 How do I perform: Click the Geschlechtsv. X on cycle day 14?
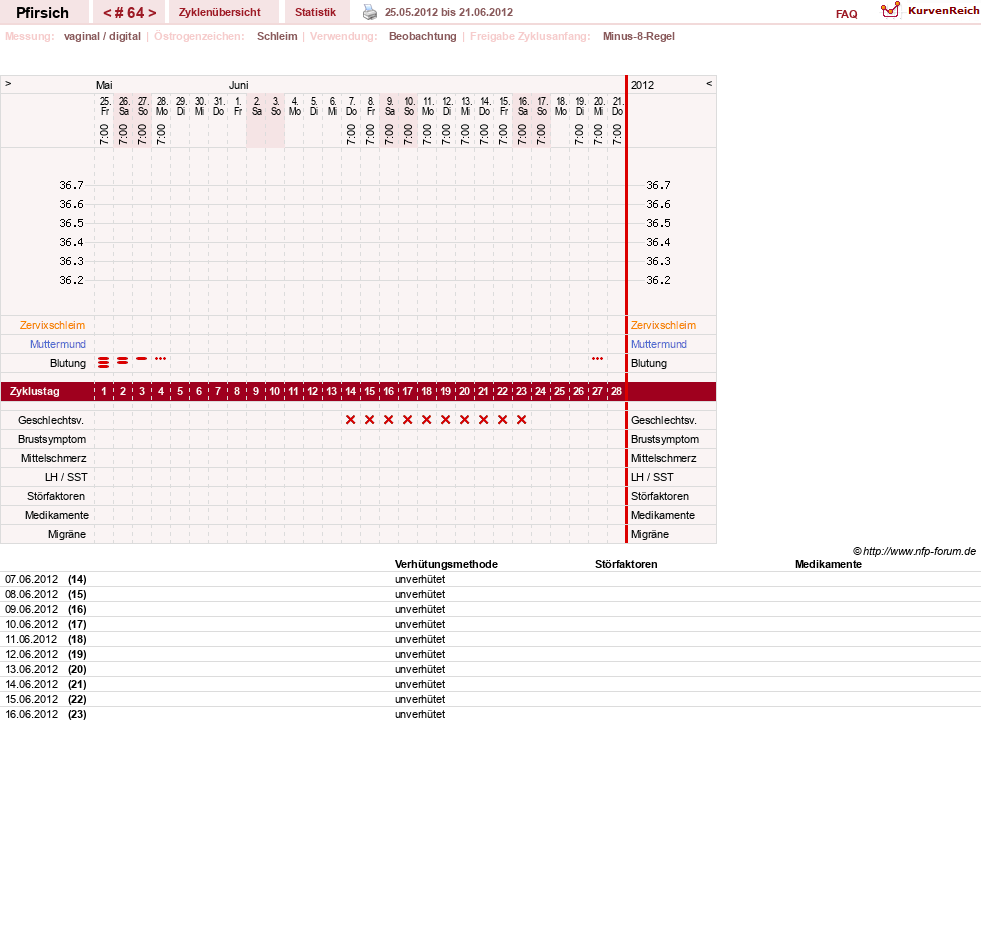pos(350,420)
